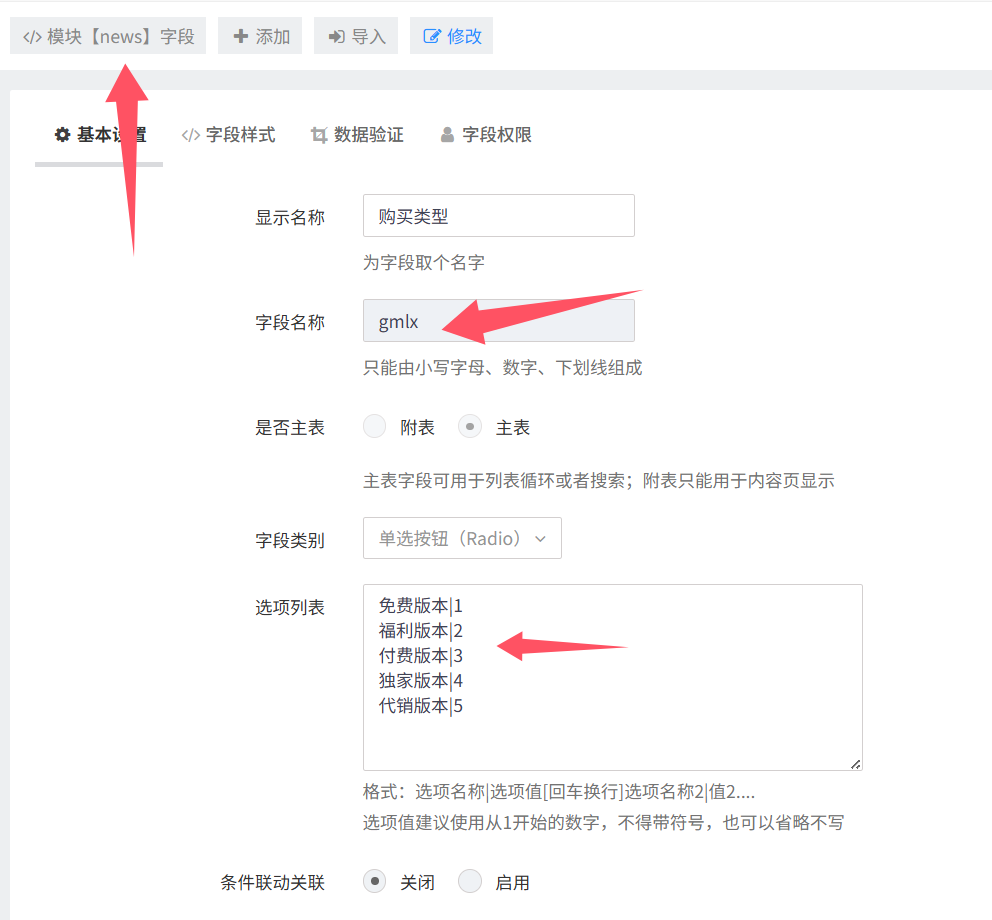
Task: Select 关闭 for 条件联动关联
Action: pos(375,881)
